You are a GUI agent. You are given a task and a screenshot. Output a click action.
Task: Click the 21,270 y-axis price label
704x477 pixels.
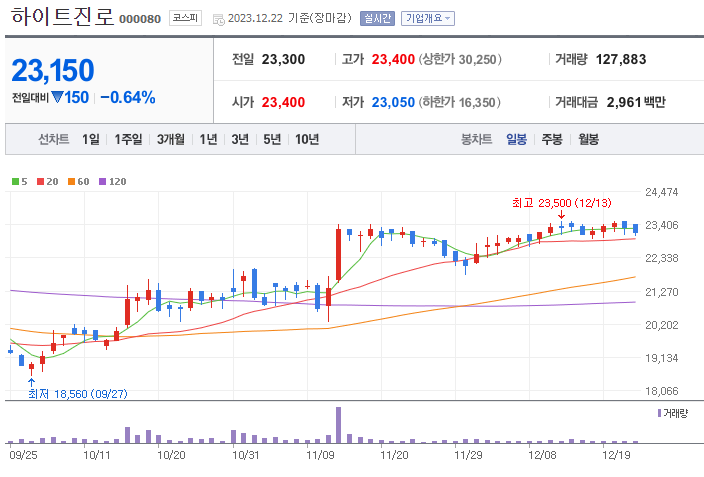[x=662, y=292]
